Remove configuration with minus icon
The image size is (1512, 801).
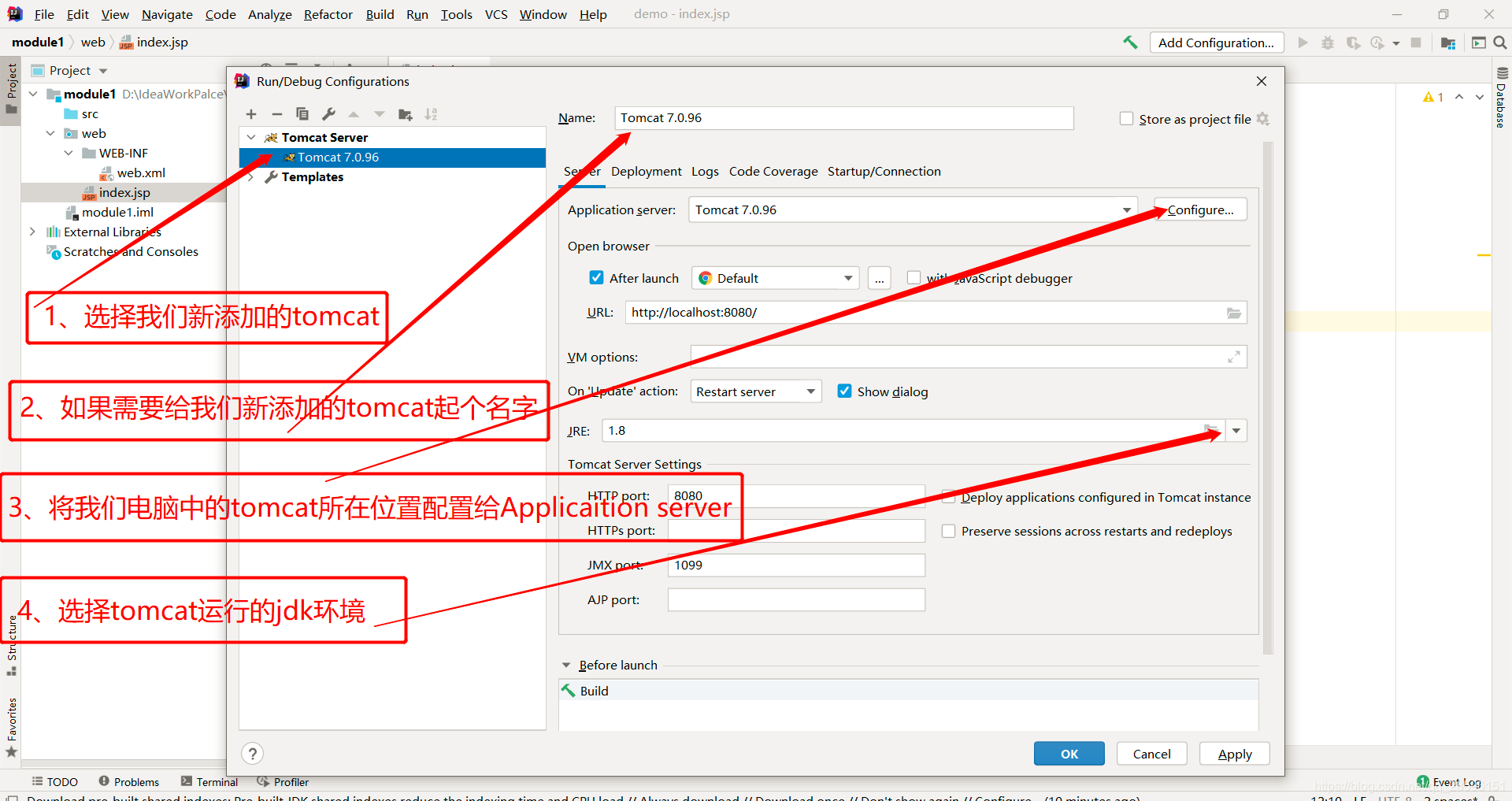click(x=277, y=114)
